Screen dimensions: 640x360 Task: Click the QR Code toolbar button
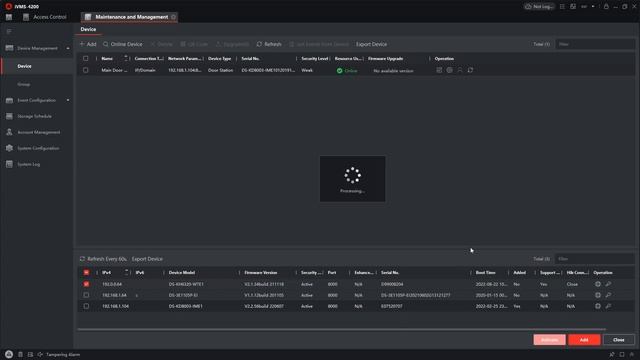click(194, 44)
